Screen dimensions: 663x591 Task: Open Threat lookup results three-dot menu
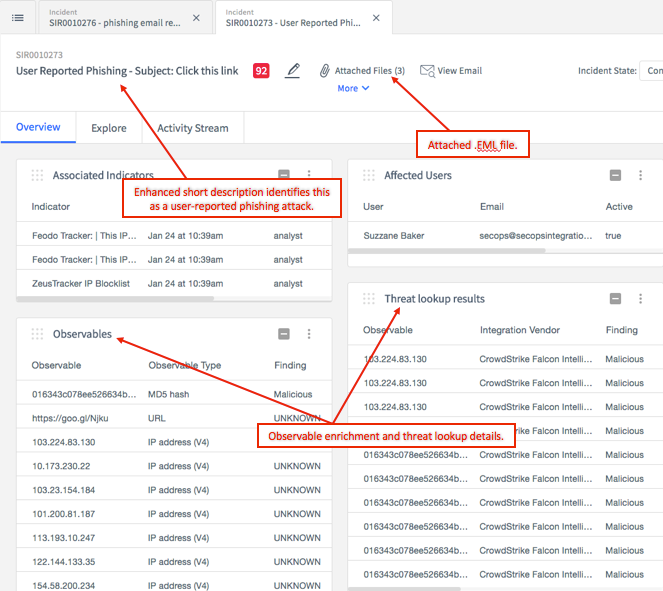[641, 299]
